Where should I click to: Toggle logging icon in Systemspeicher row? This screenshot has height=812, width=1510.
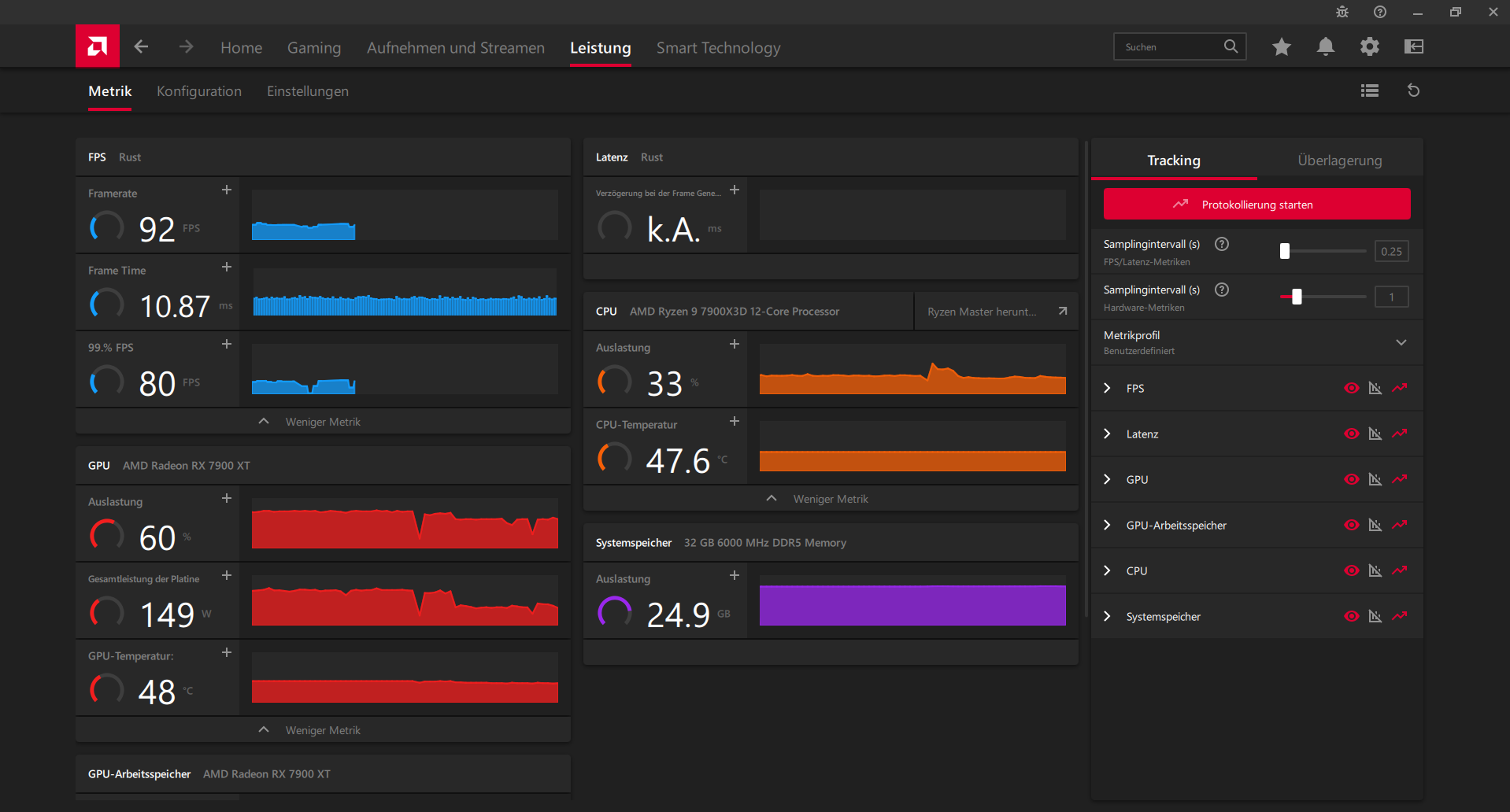1400,616
